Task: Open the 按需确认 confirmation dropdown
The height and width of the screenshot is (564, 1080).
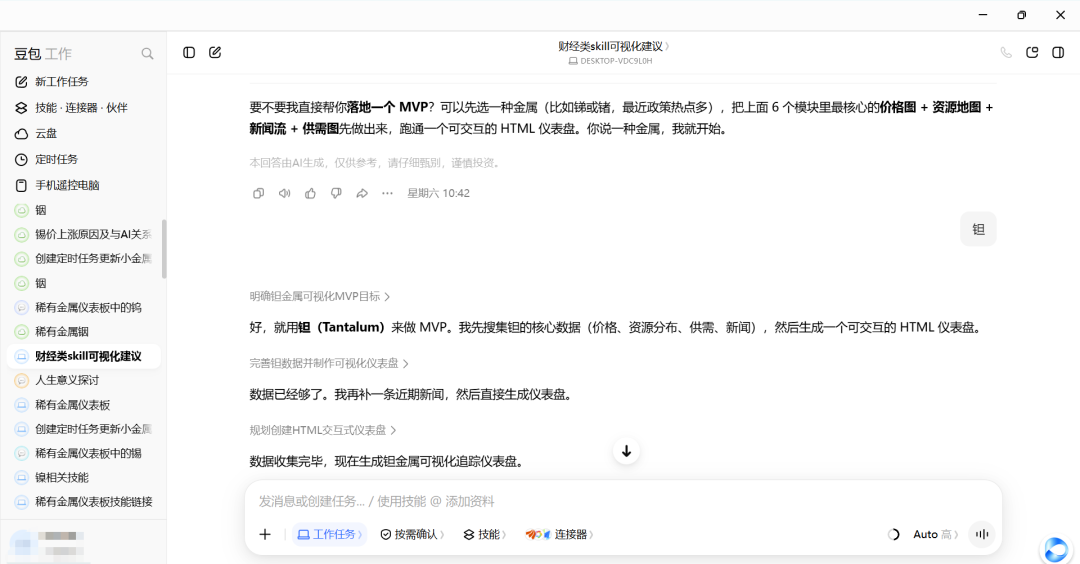Action: pos(412,534)
